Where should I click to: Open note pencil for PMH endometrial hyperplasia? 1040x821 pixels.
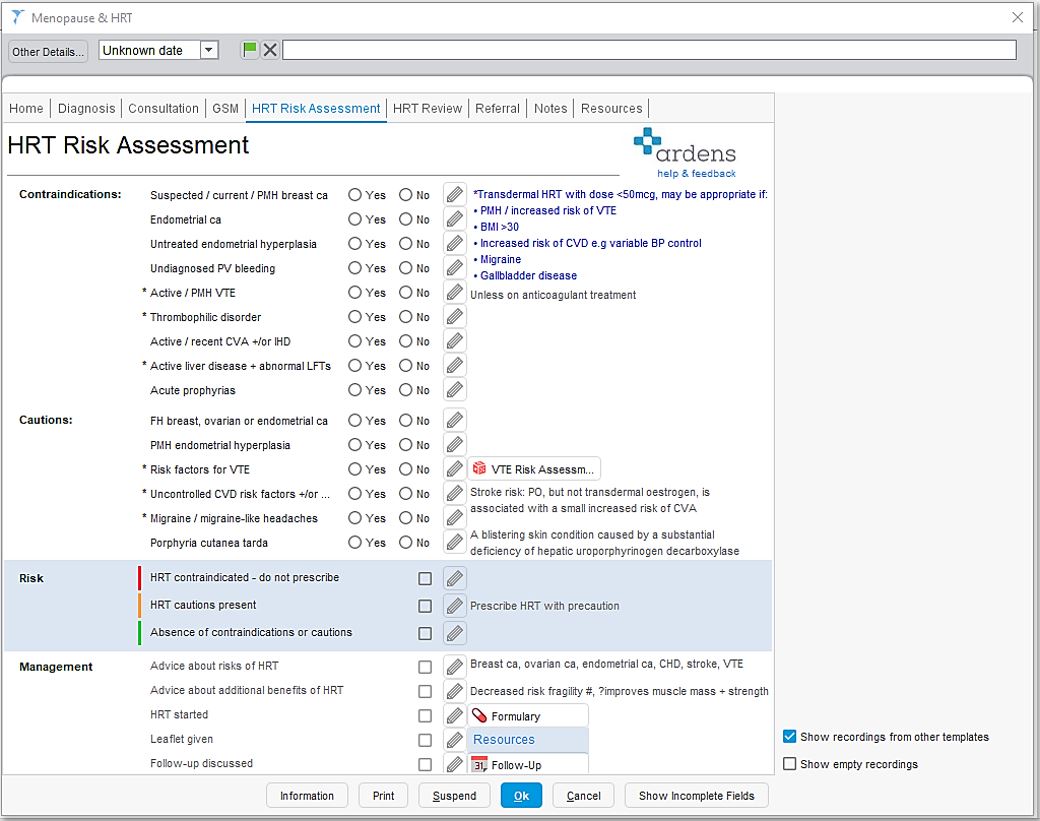[454, 445]
